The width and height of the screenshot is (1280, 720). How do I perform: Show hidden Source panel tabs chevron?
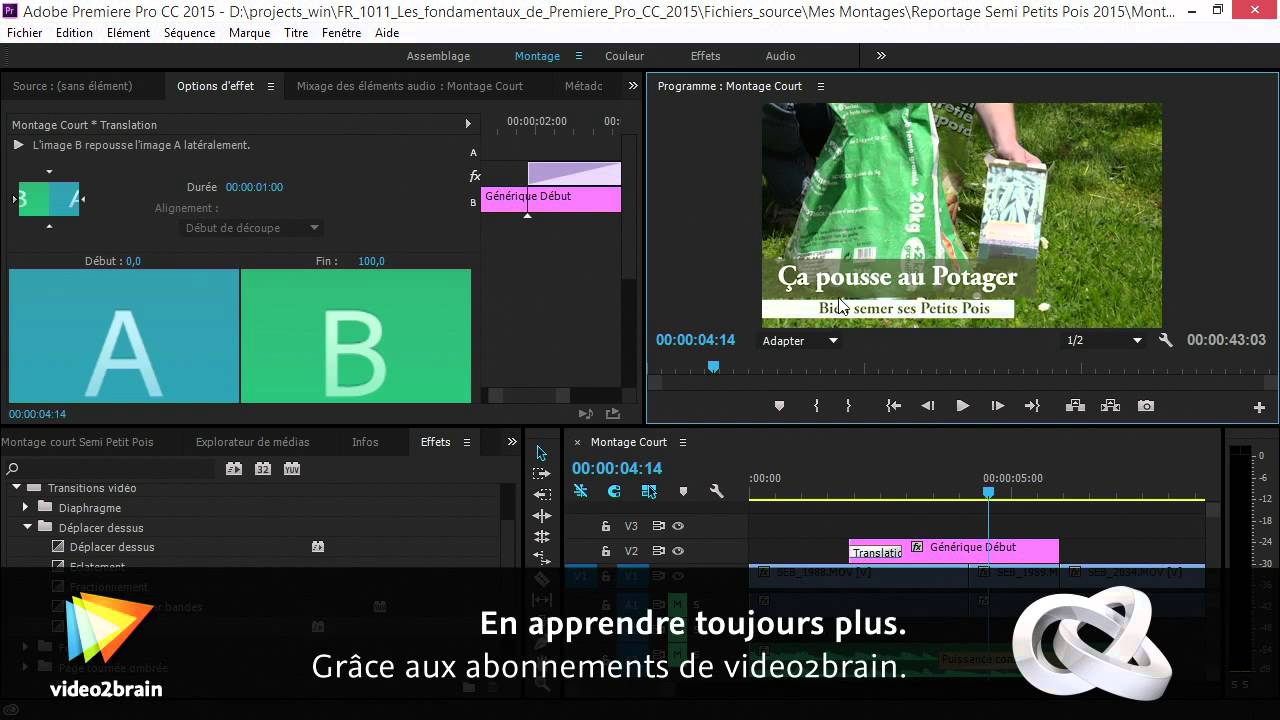633,86
